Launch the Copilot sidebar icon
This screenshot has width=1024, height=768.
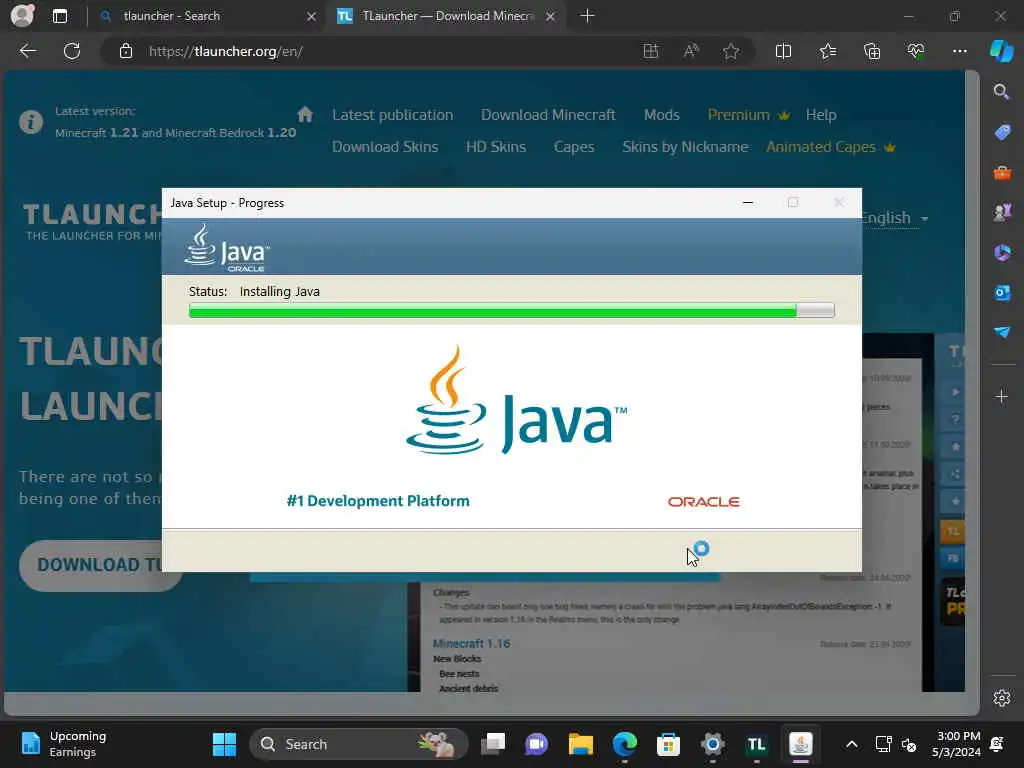[x=1002, y=51]
